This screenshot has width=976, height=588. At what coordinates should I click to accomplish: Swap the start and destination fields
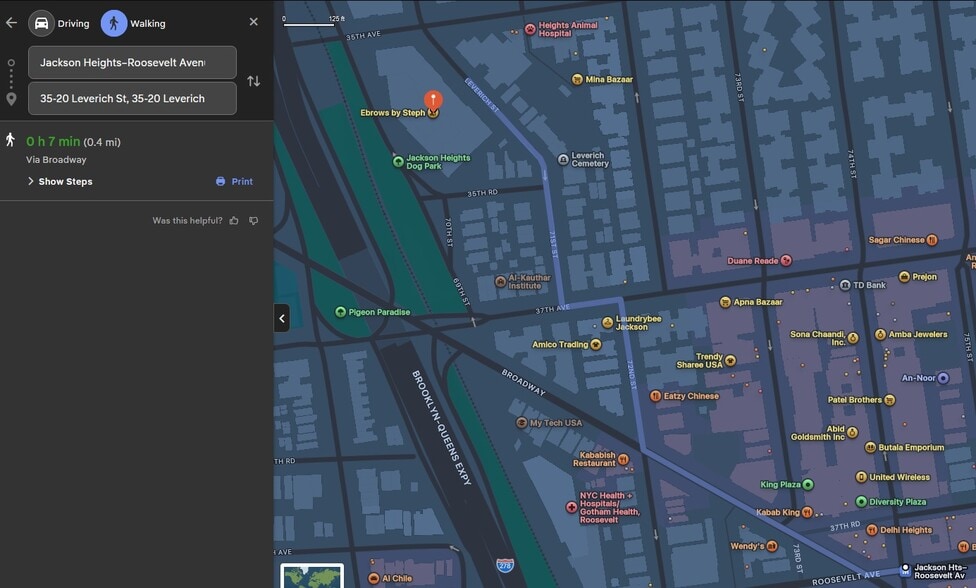tap(254, 81)
